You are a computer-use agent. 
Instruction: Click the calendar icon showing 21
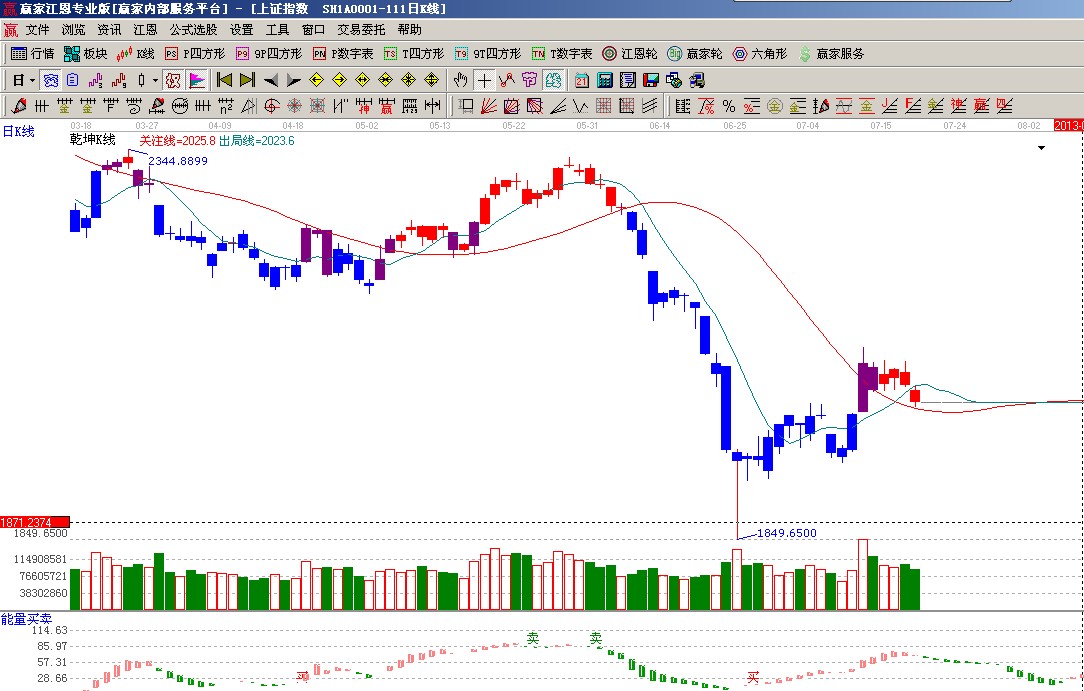(581, 80)
